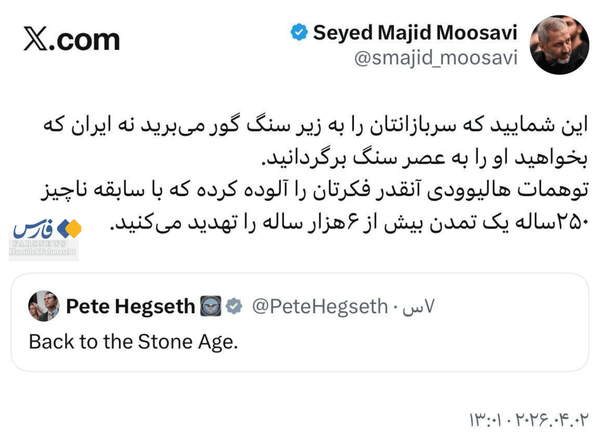Open the @PeteHegseth handle link
Viewport: 600px width, 445px height.
tap(320, 305)
